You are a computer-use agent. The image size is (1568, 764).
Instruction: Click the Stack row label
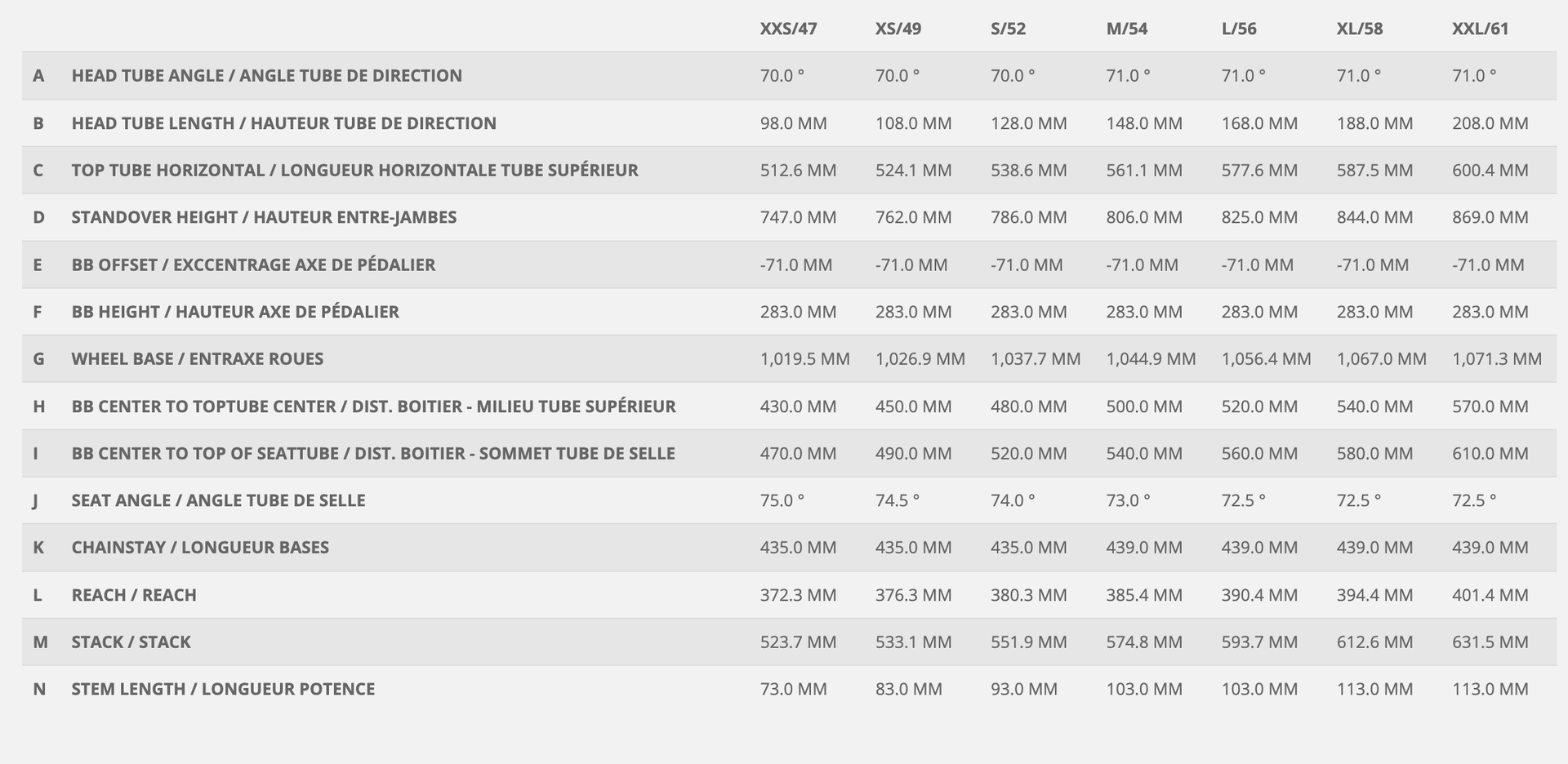click(131, 642)
